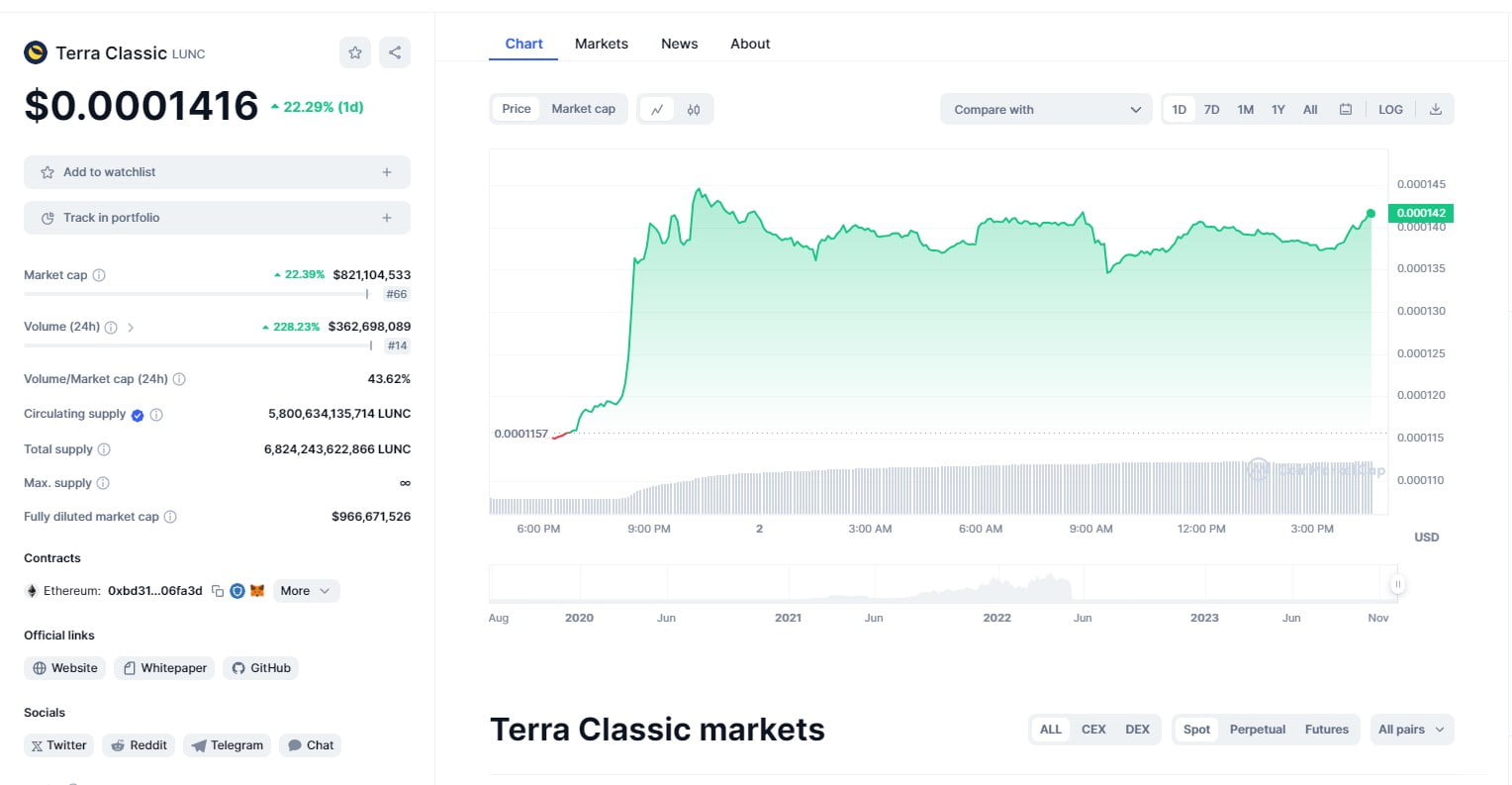The height and width of the screenshot is (785, 1512).
Task: Click Ethereum contract address 0xbd31...06fa3d
Action: 155,591
